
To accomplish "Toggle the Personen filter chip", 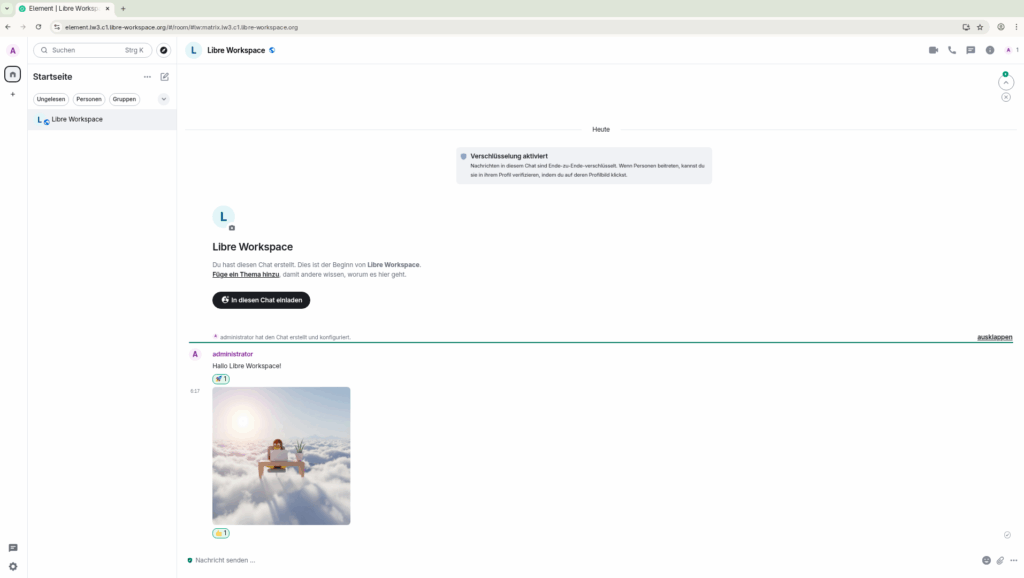I will (x=89, y=99).
